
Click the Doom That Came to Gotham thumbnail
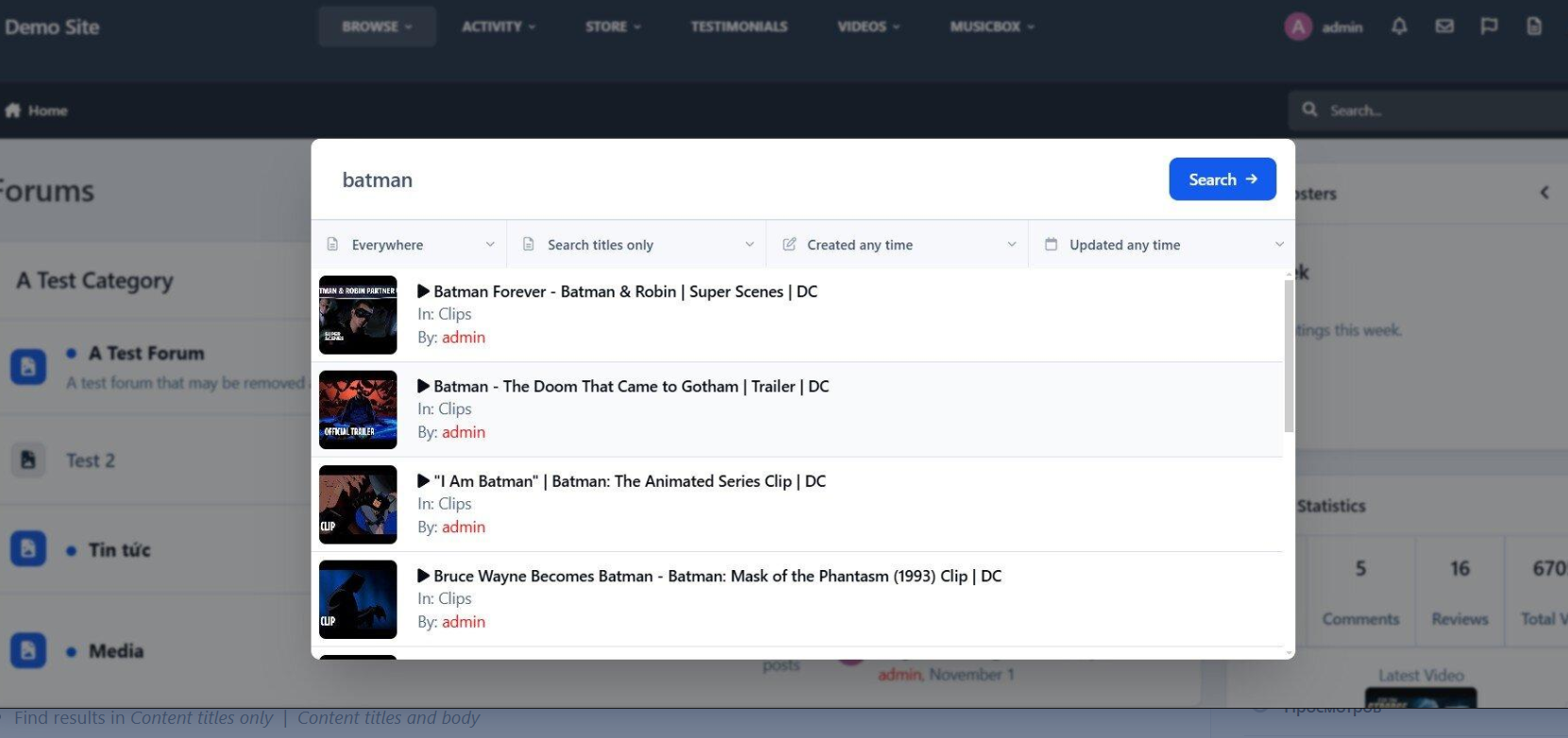(x=358, y=410)
